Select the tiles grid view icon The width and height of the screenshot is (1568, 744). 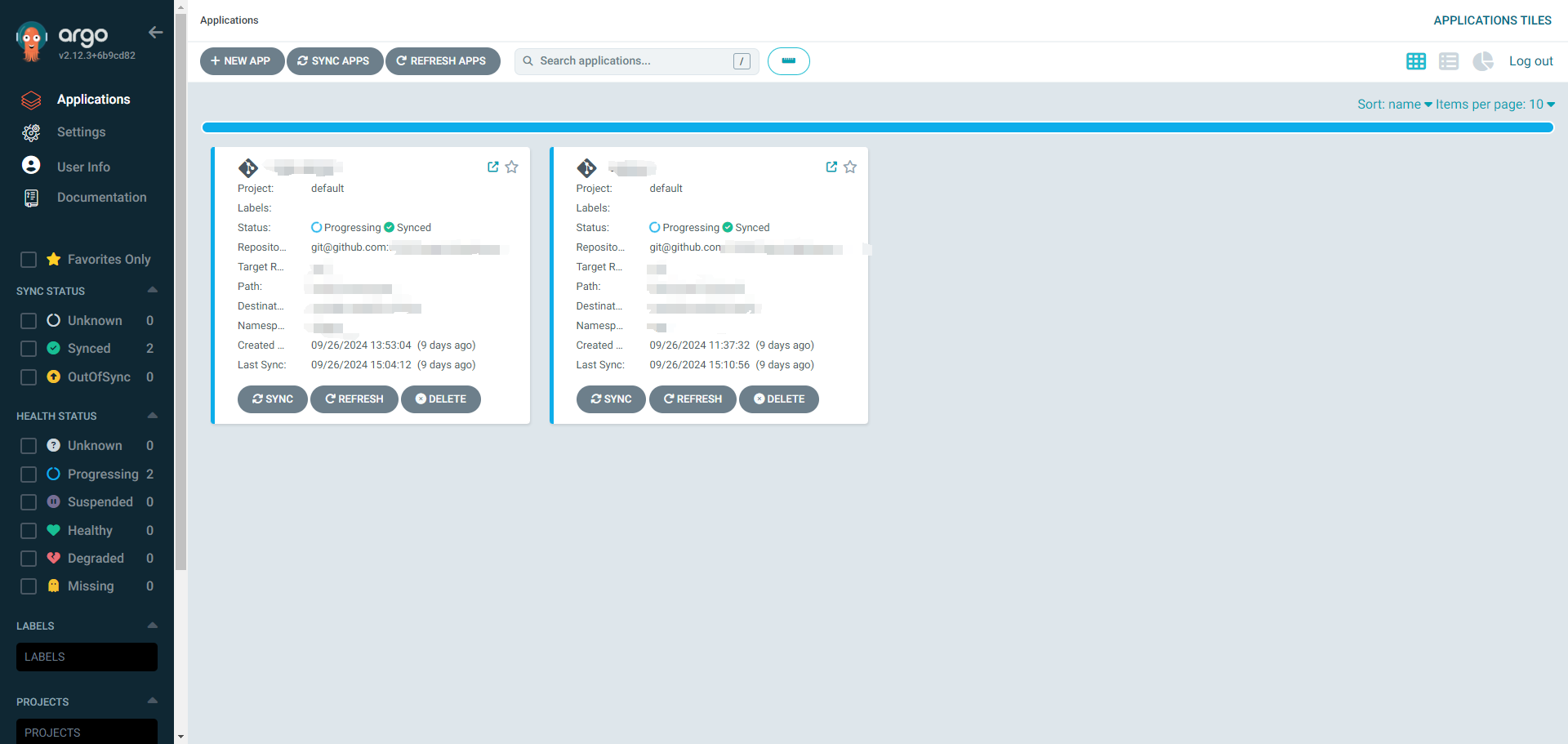(1416, 61)
